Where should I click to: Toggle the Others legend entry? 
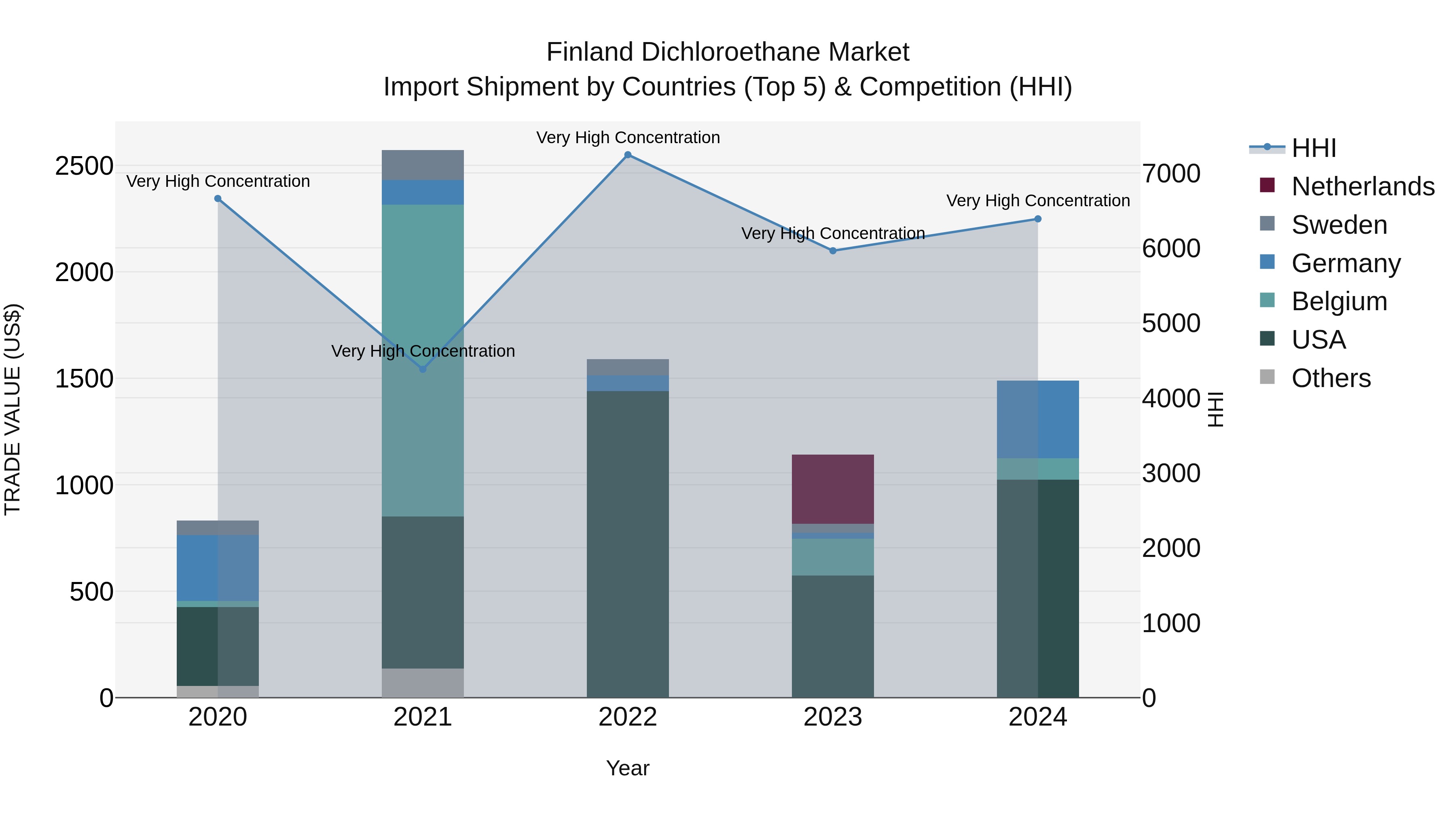point(1315,378)
